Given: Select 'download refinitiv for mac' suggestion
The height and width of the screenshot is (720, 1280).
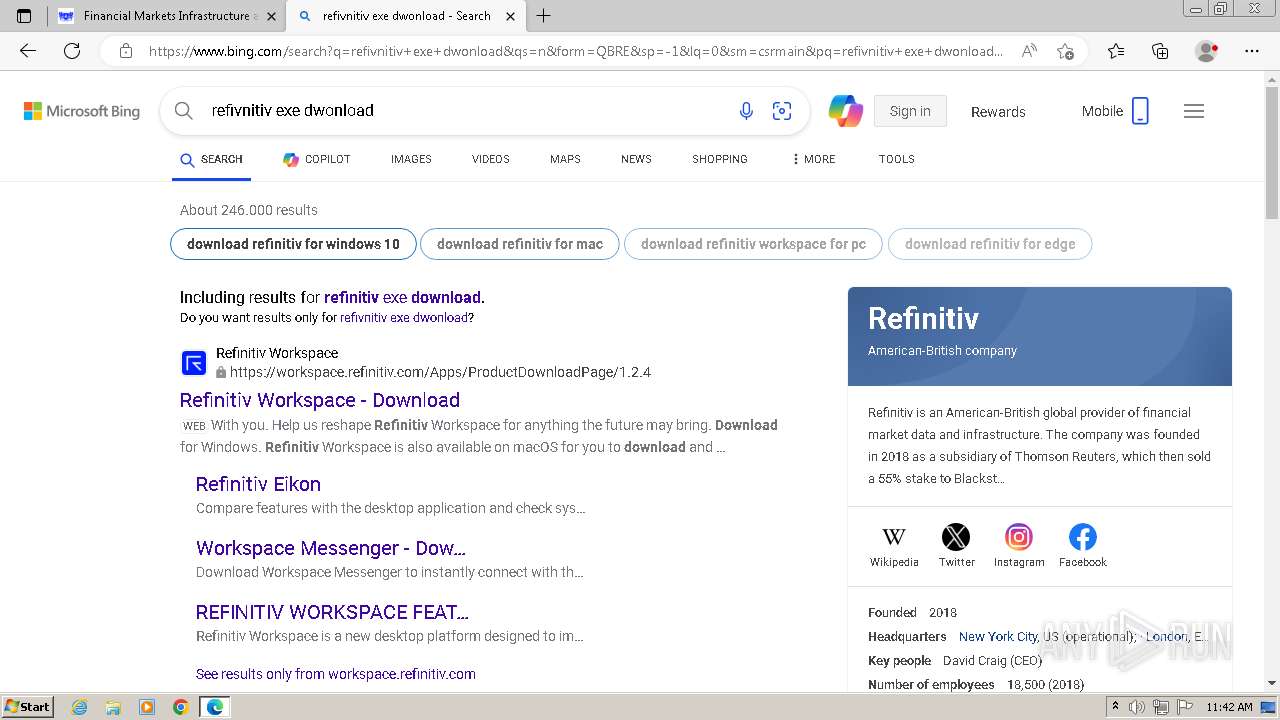Looking at the screenshot, I should (x=520, y=244).
